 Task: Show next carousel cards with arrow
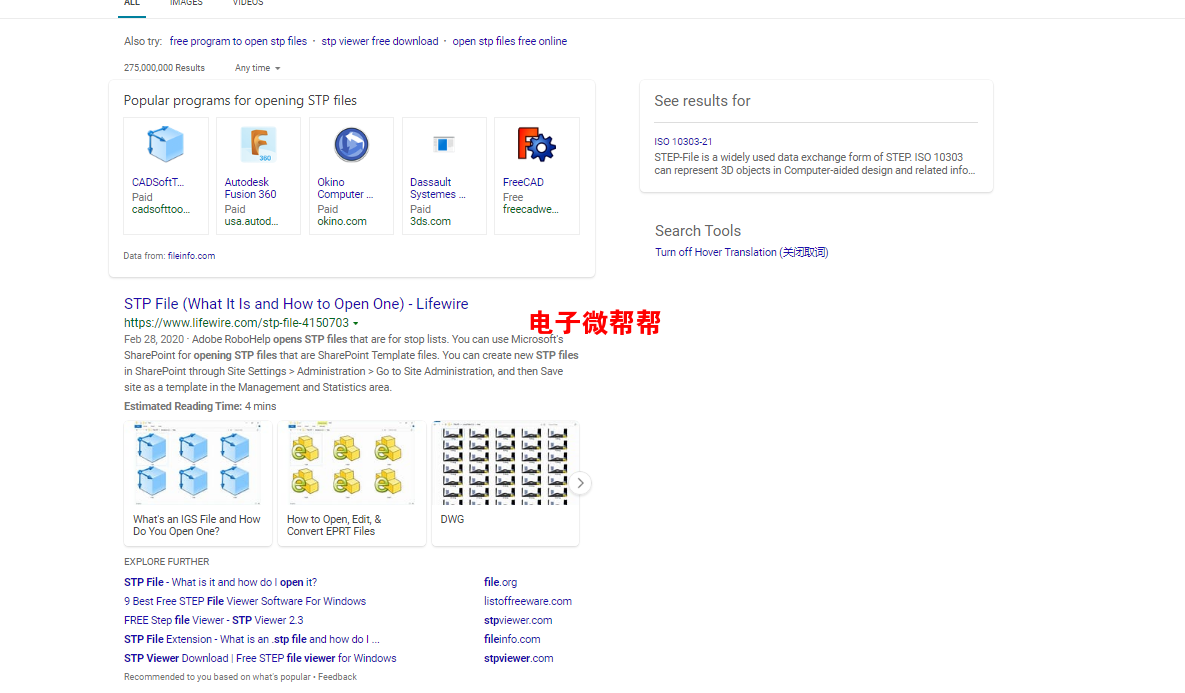tap(580, 483)
